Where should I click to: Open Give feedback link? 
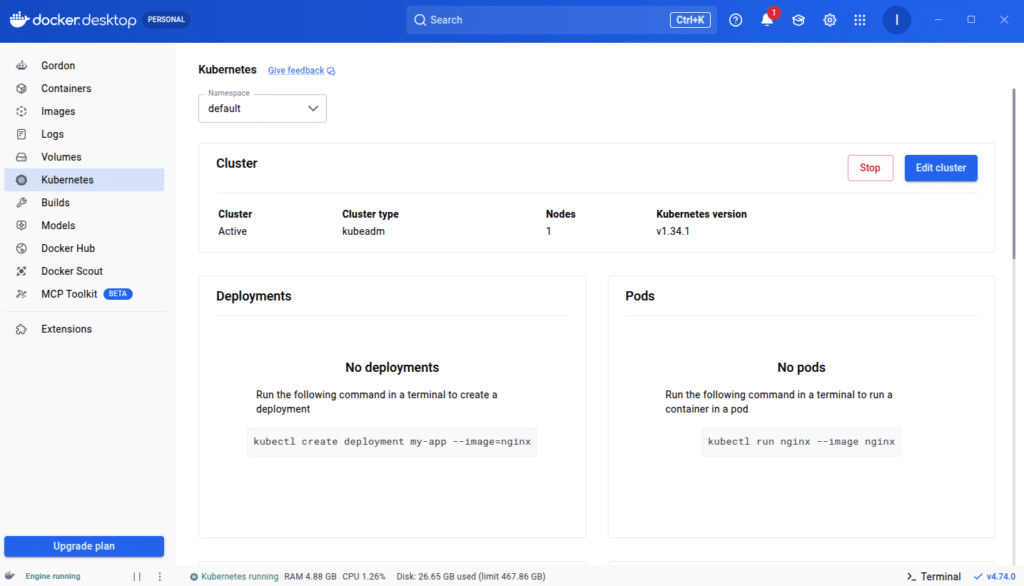click(x=296, y=71)
